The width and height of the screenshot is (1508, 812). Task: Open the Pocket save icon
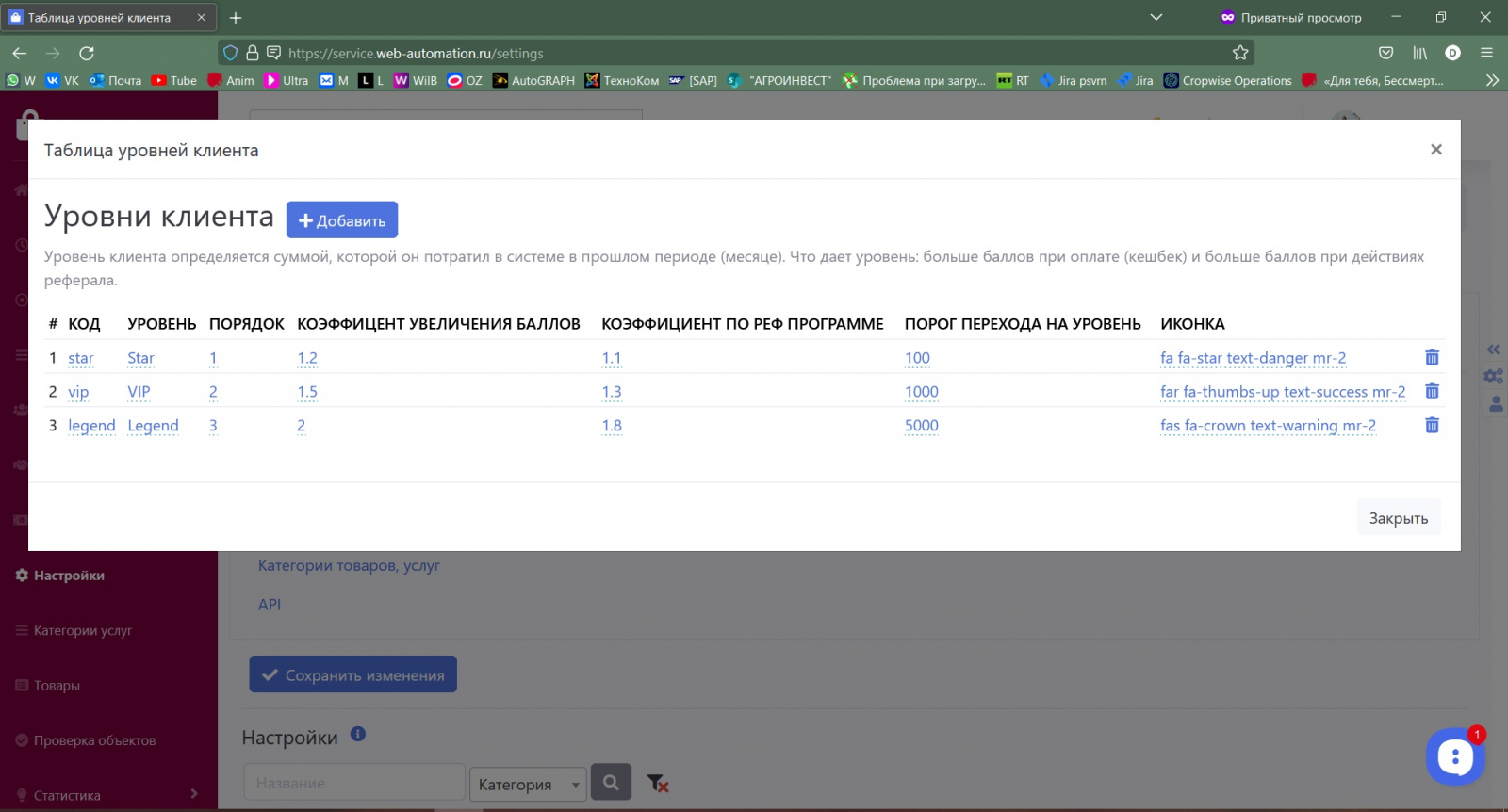(x=1385, y=53)
